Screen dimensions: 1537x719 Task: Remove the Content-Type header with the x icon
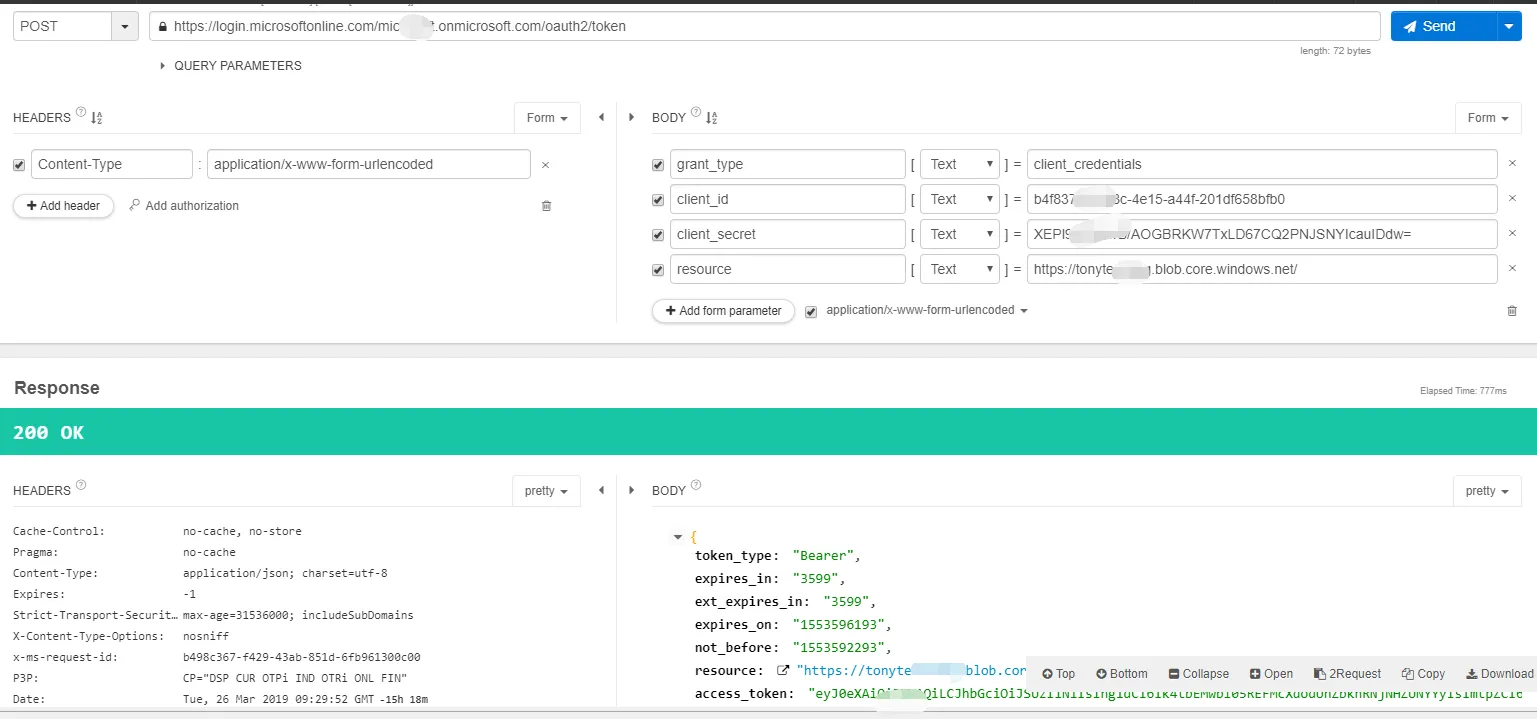click(545, 165)
